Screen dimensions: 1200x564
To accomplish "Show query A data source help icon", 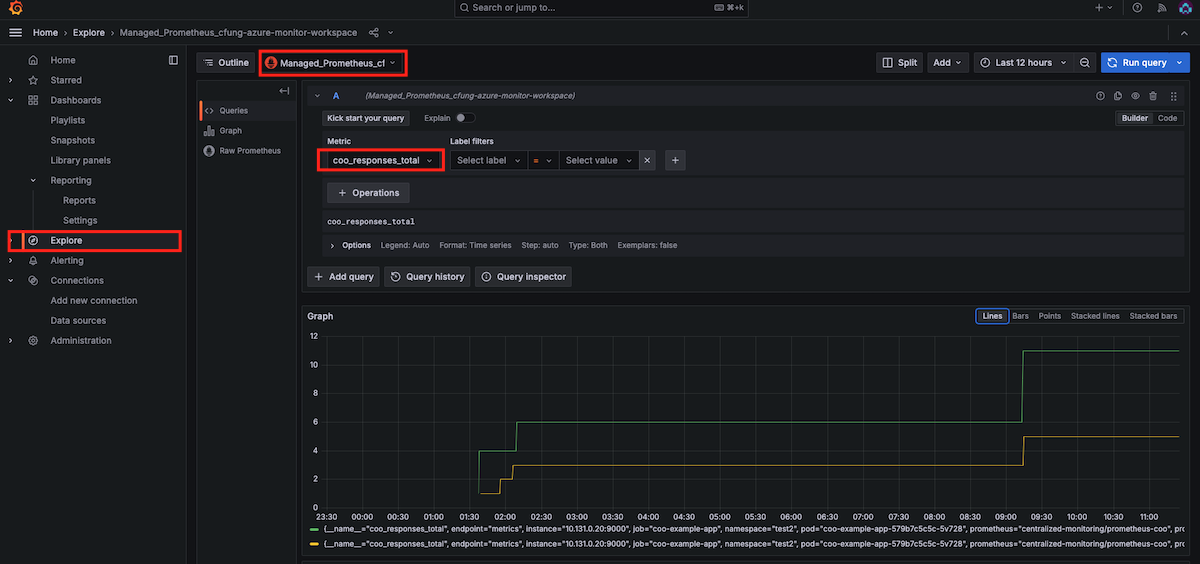I will click(1101, 96).
